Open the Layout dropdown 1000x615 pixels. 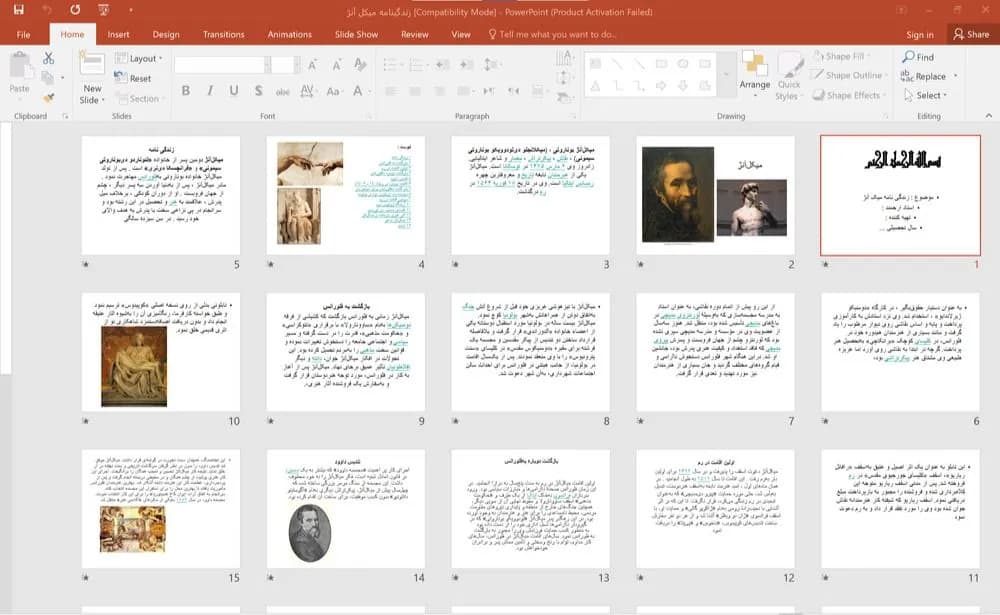tap(139, 58)
